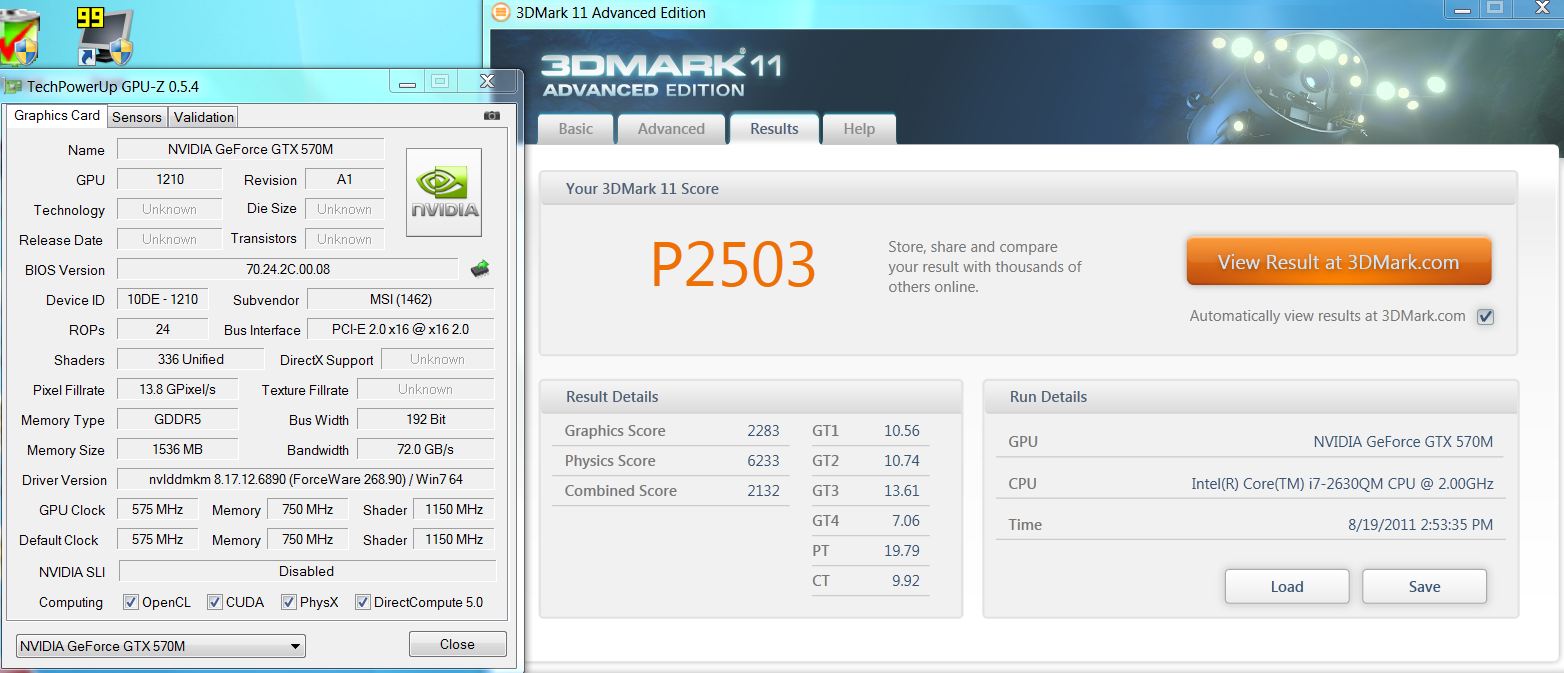The width and height of the screenshot is (1564, 673).
Task: Click the ROPs value 24
Action: click(163, 329)
